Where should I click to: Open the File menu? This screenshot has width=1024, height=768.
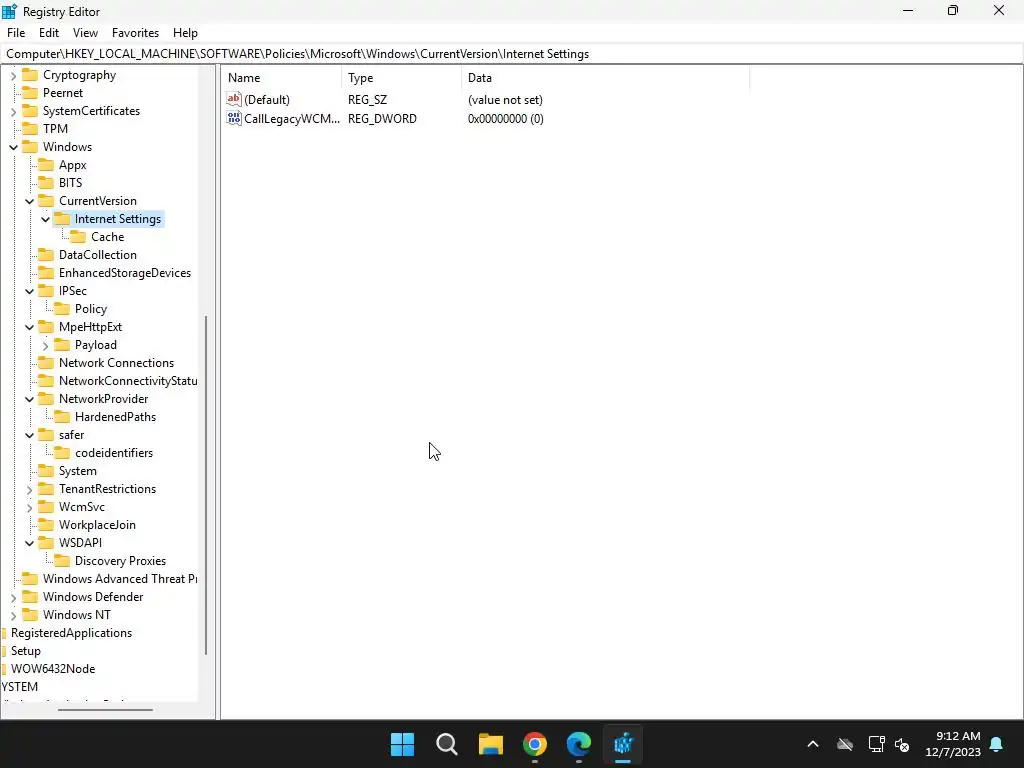point(16,33)
